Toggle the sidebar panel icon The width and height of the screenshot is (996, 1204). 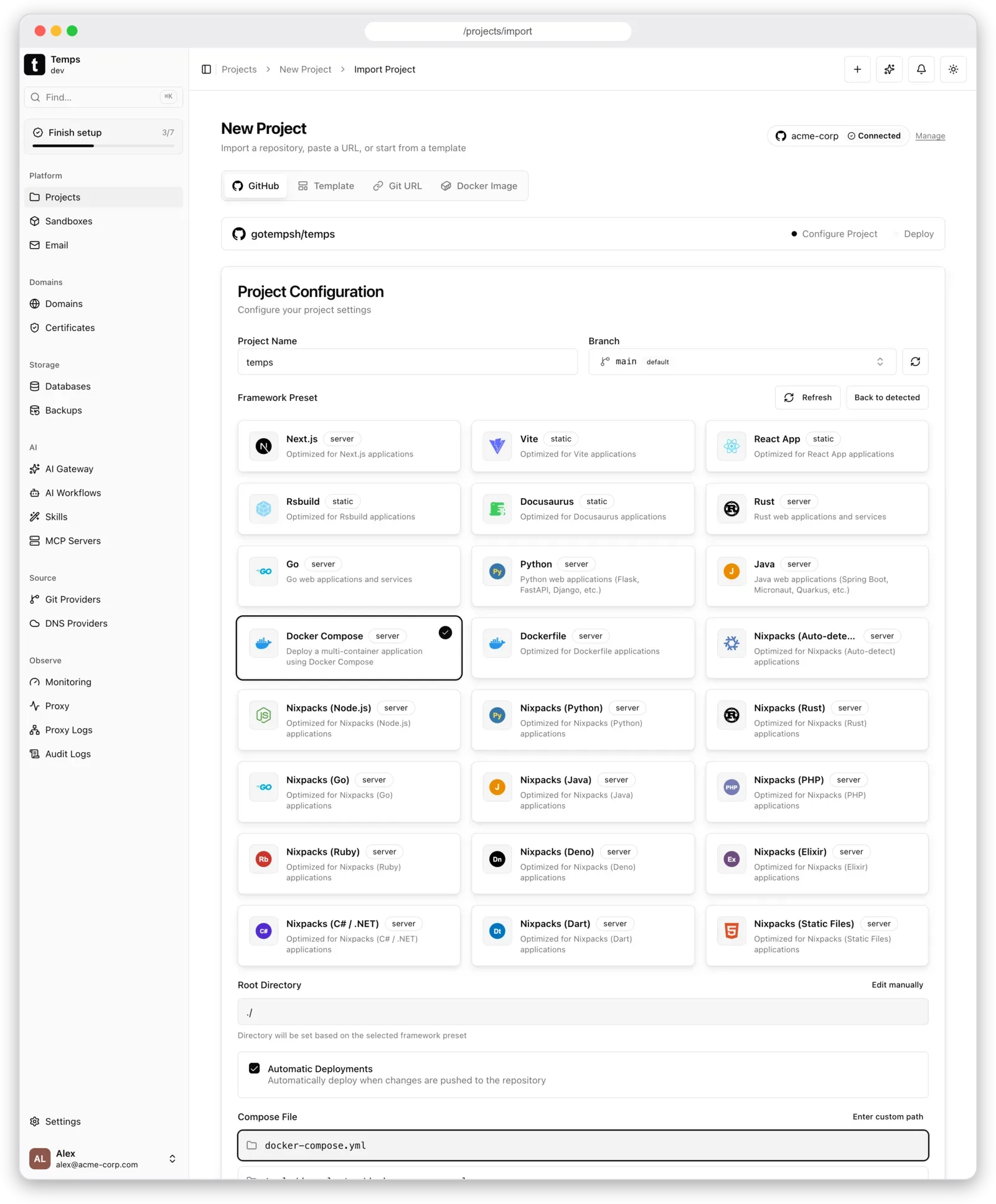pos(206,69)
